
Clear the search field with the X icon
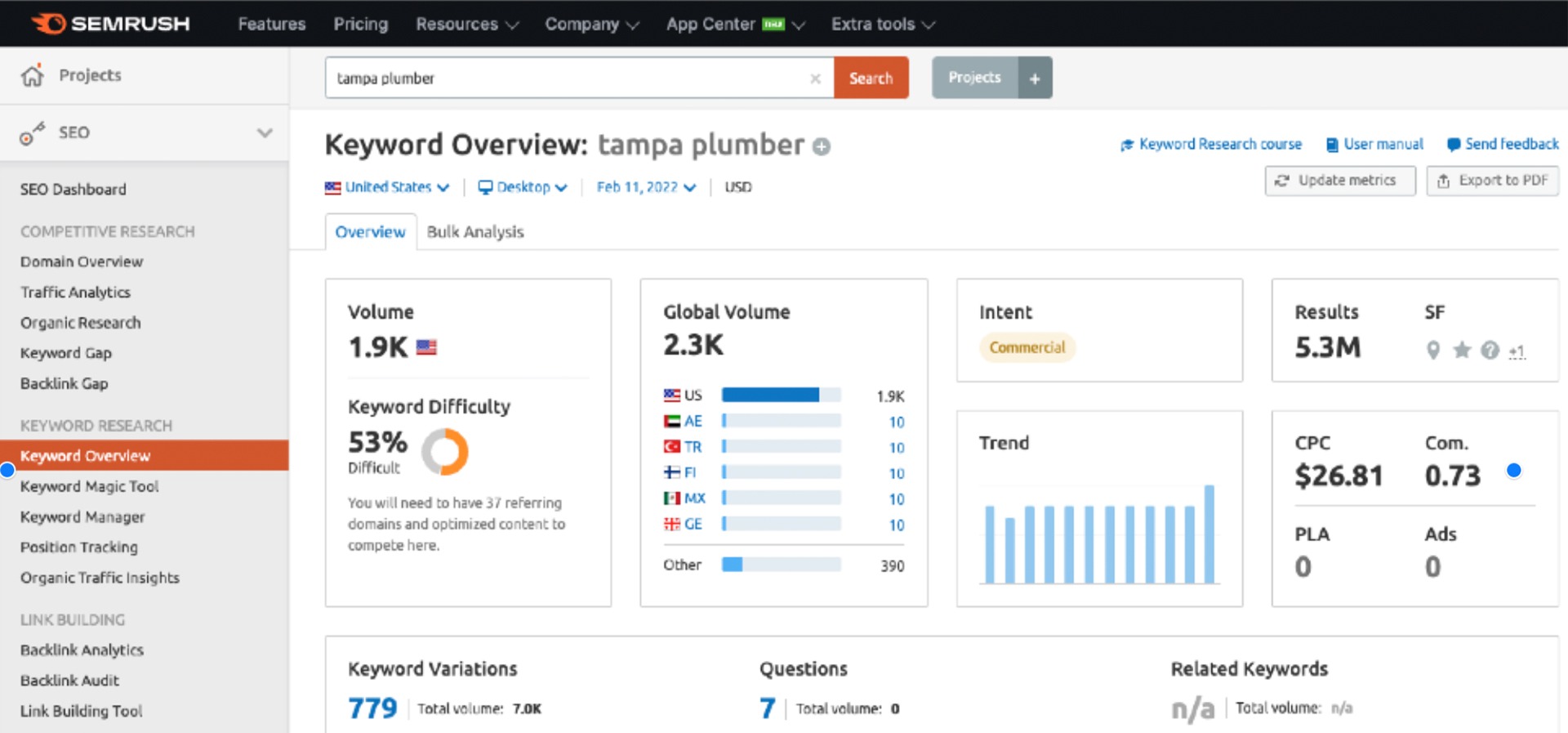[x=815, y=78]
